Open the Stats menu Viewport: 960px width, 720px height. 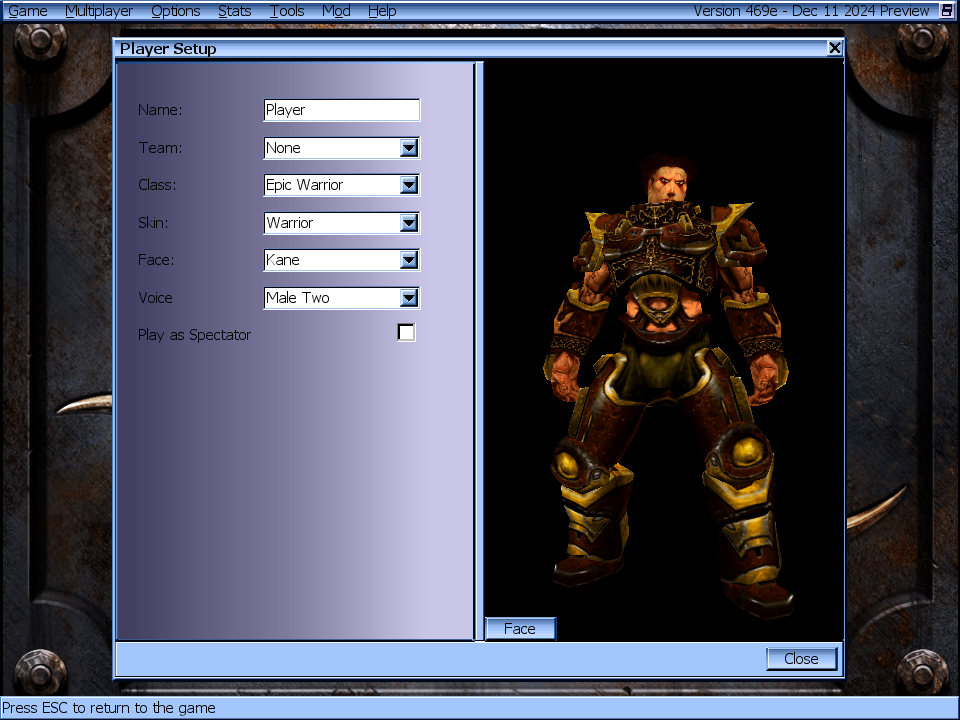[x=234, y=11]
